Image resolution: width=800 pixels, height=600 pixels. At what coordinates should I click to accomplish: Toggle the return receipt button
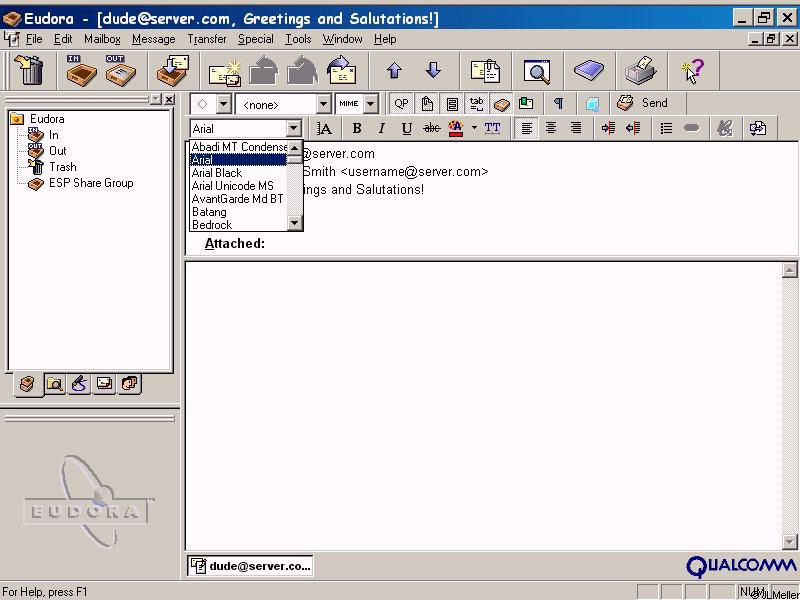[x=526, y=104]
